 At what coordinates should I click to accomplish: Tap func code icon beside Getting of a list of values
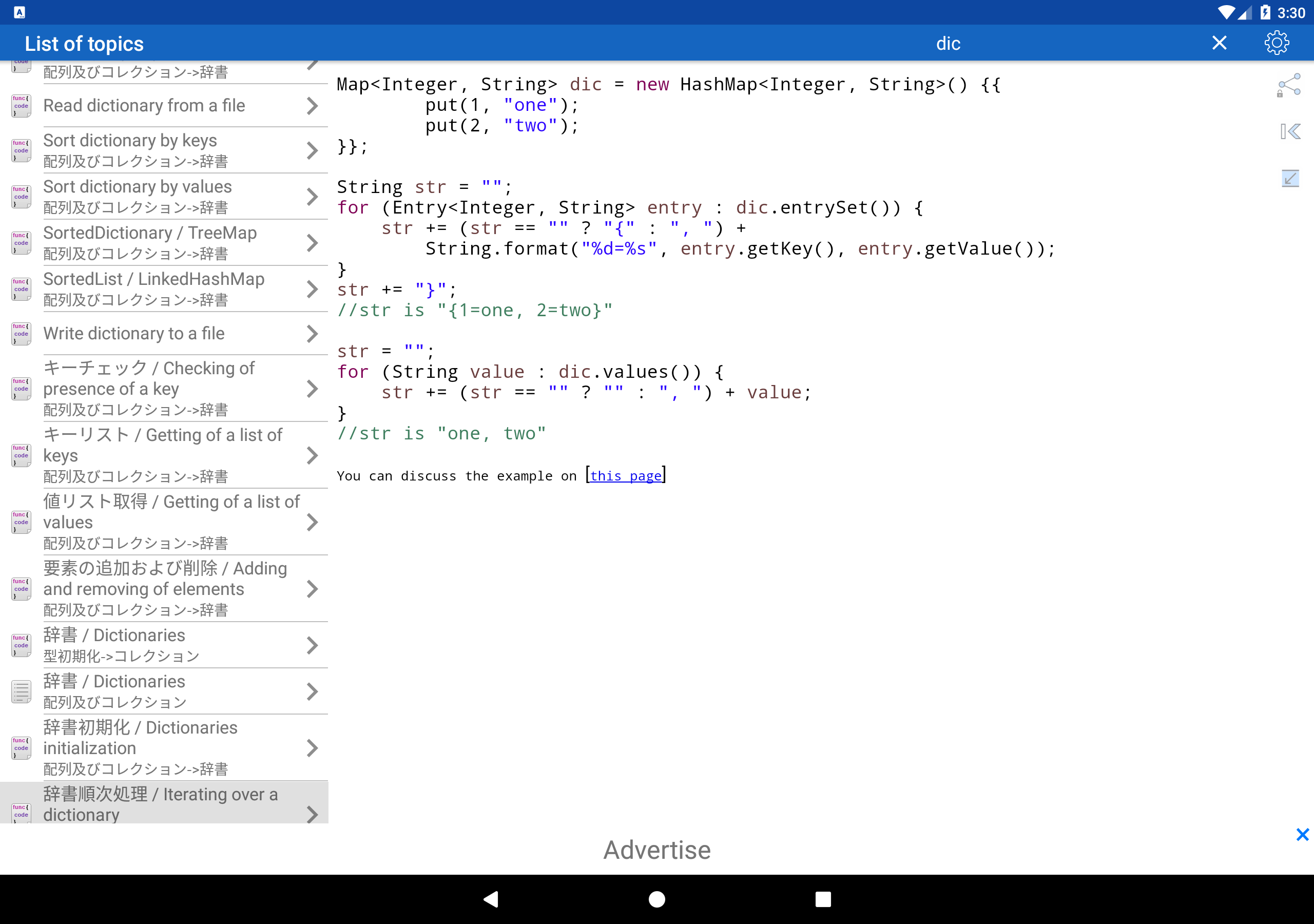click(x=21, y=522)
